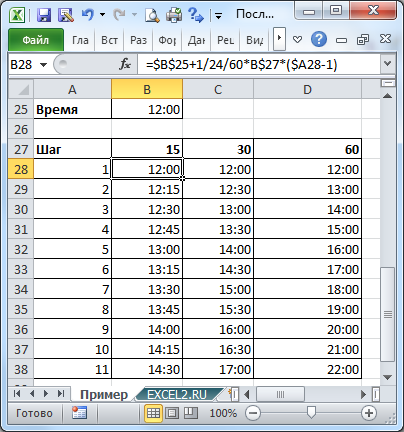Open Excel Help question mark icon
The height and width of the screenshot is (432, 404).
coord(319,40)
